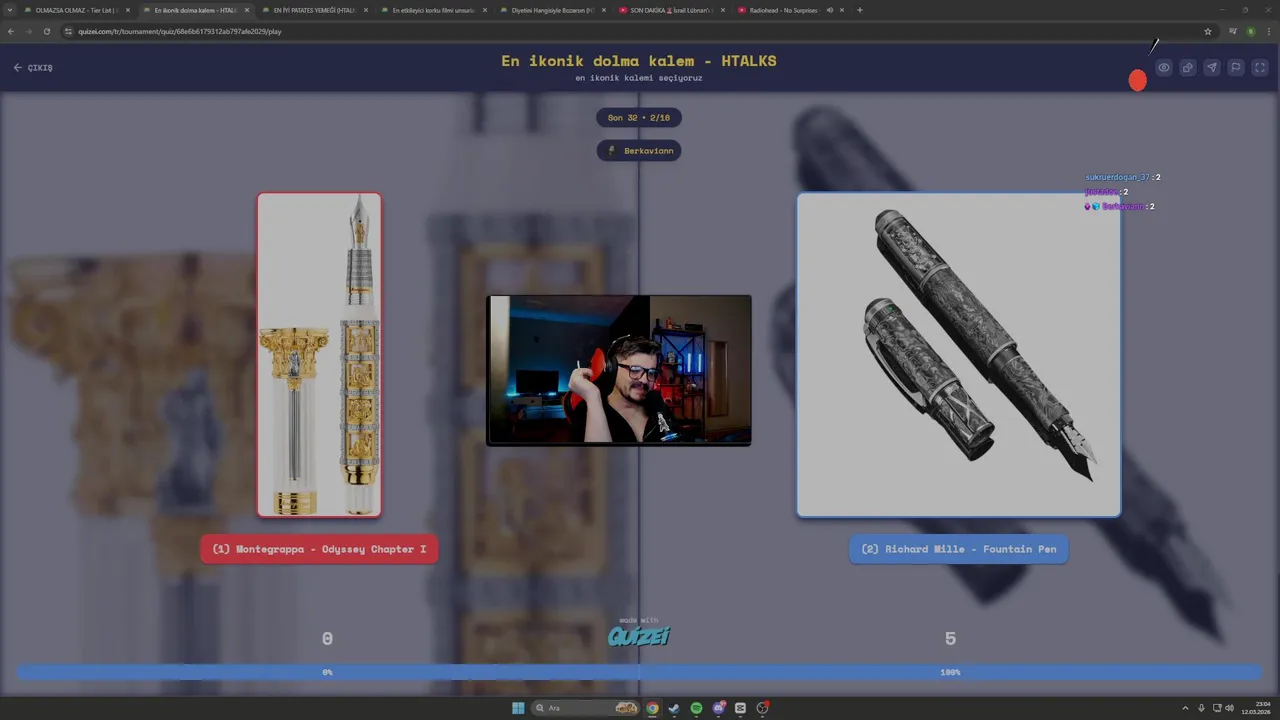Toggle fullscreen mode icon
Viewport: 1280px width, 720px height.
coord(1259,68)
